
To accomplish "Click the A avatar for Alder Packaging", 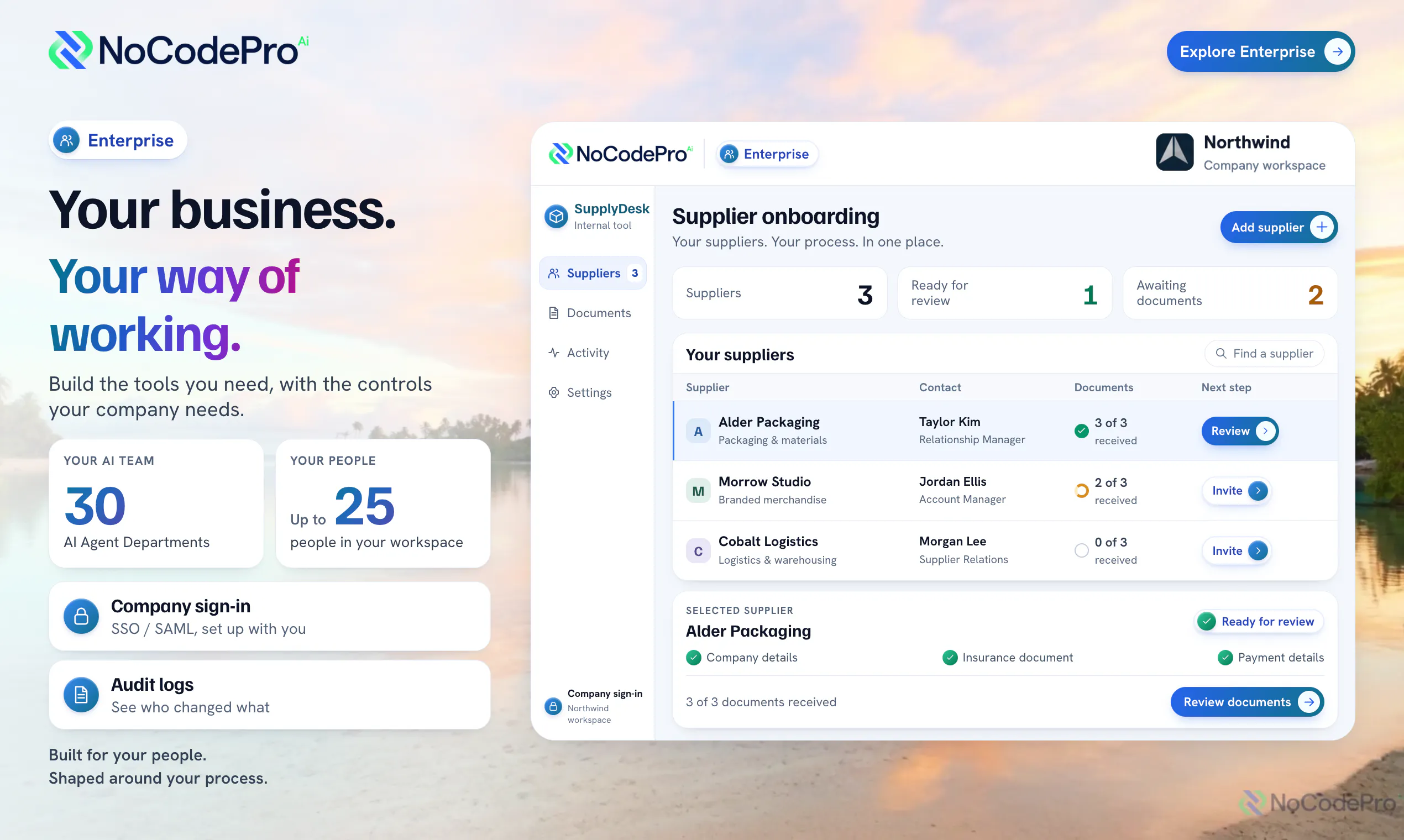I will coord(698,431).
